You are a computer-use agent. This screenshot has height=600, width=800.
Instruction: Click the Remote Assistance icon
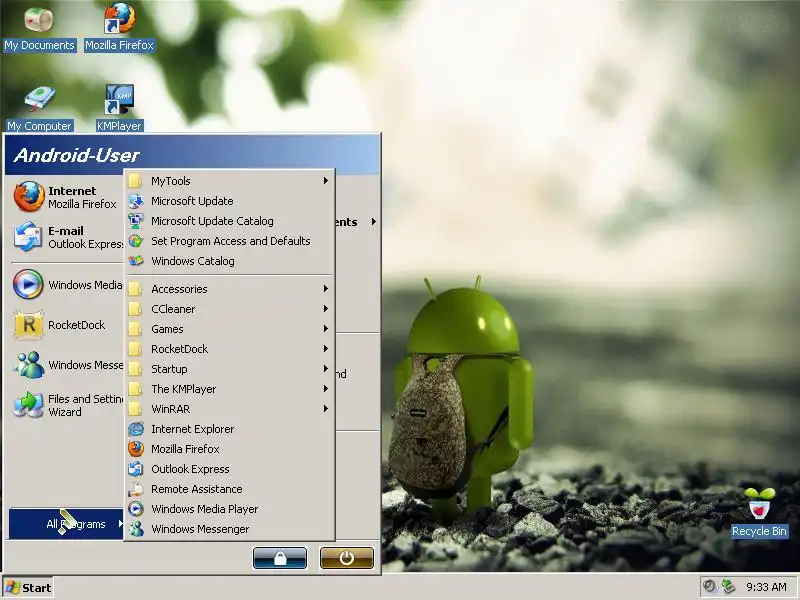(x=136, y=489)
